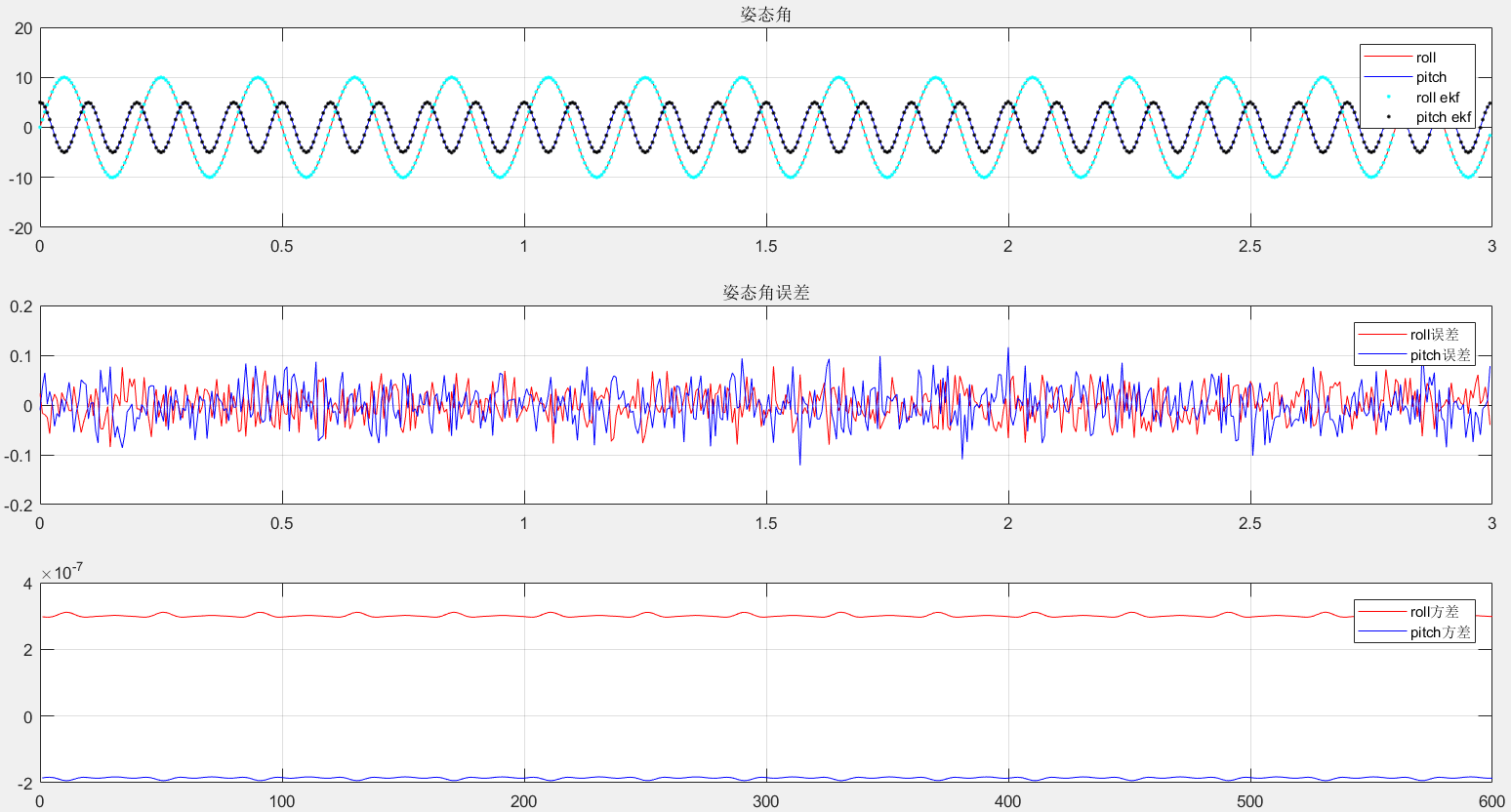Click x-axis tick label 300
Image resolution: width=1511 pixels, height=812 pixels.
[x=766, y=801]
